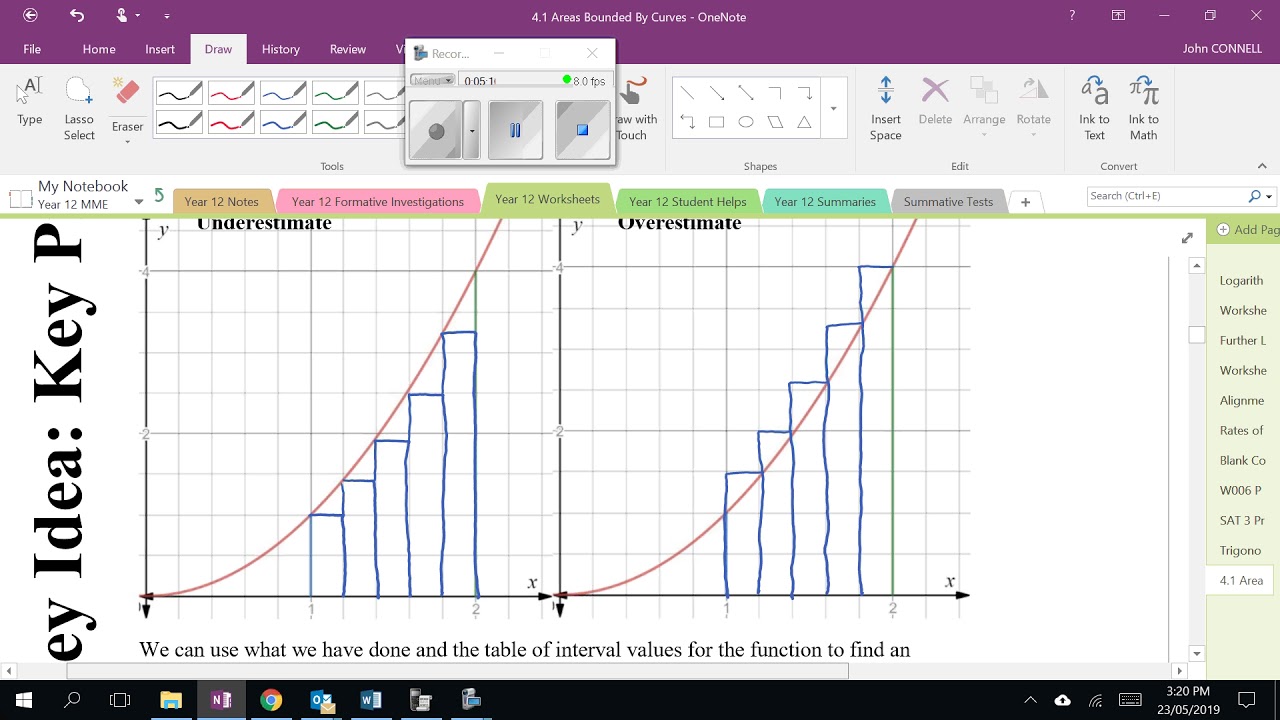Screen dimensions: 1280x720
Task: Activate the Lasso Select tool
Action: pyautogui.click(x=79, y=108)
